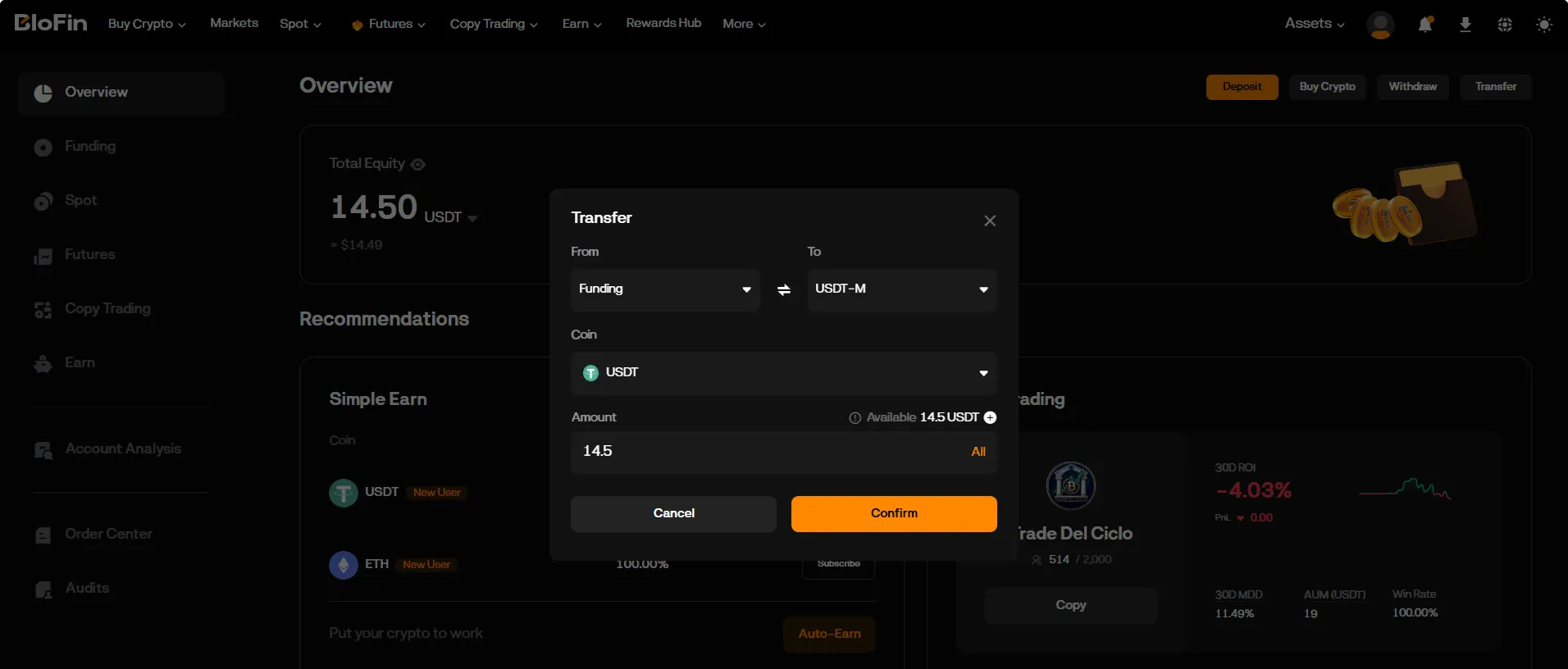Swap From and To accounts arrows

tap(784, 289)
